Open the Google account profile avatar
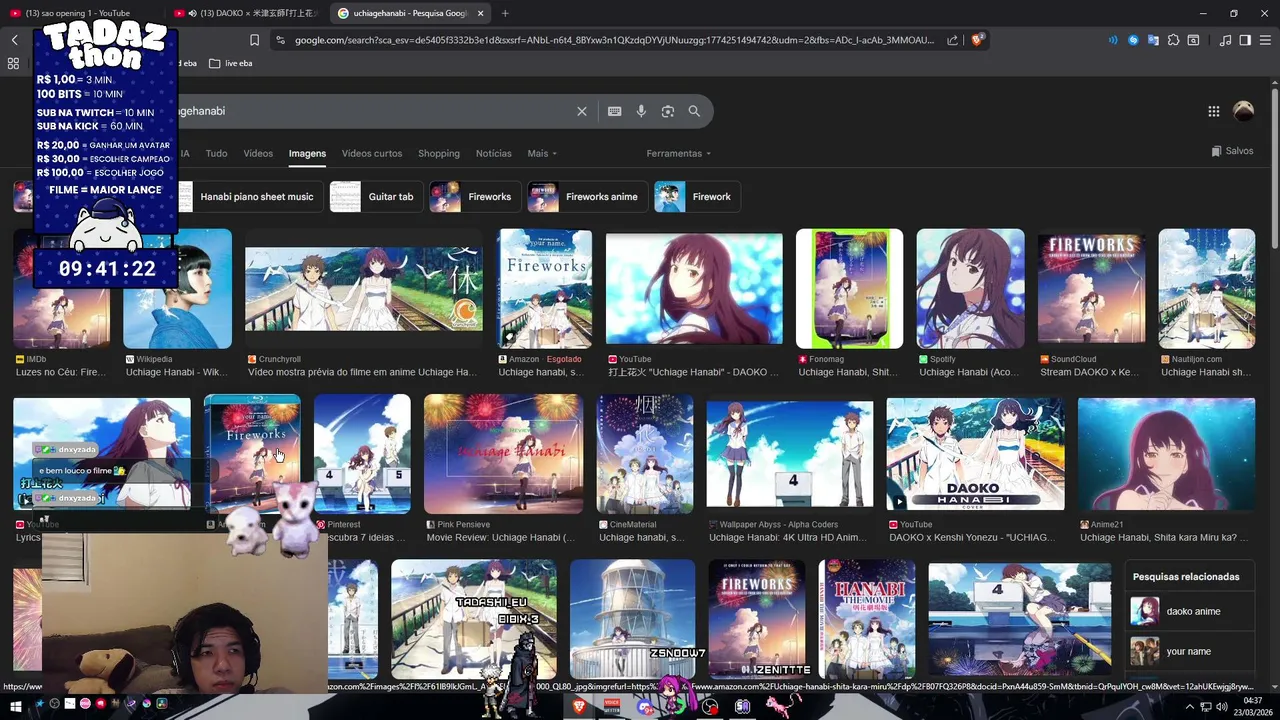 click(x=1244, y=111)
